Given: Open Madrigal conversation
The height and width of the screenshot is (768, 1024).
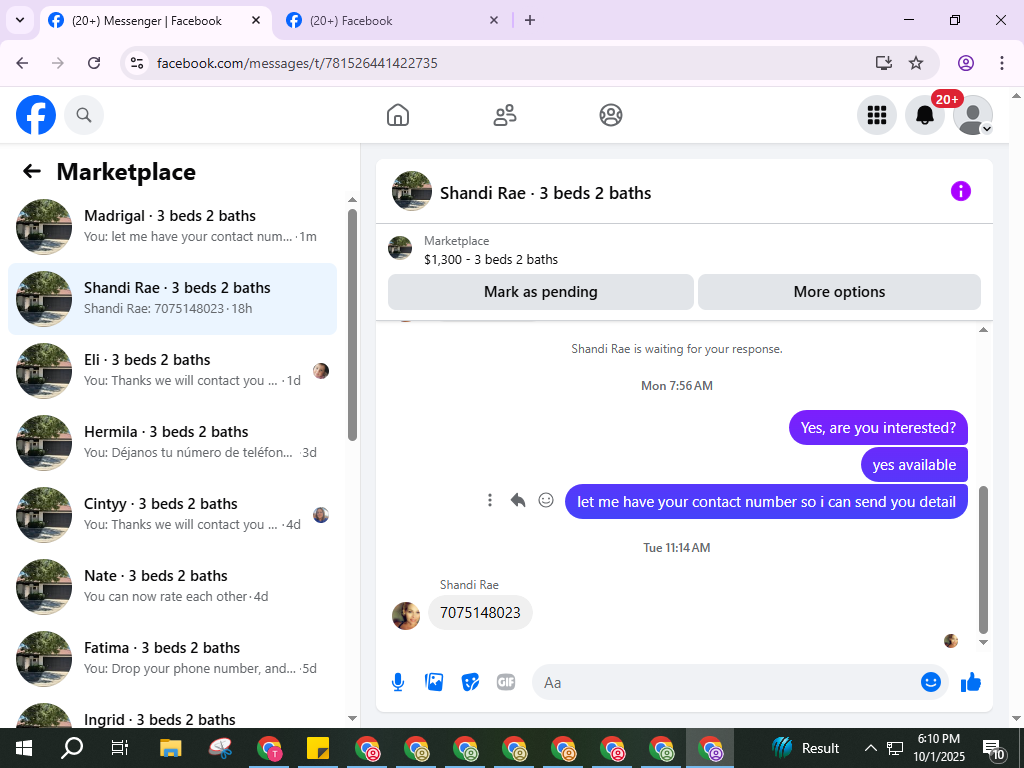Looking at the screenshot, I should tap(172, 227).
